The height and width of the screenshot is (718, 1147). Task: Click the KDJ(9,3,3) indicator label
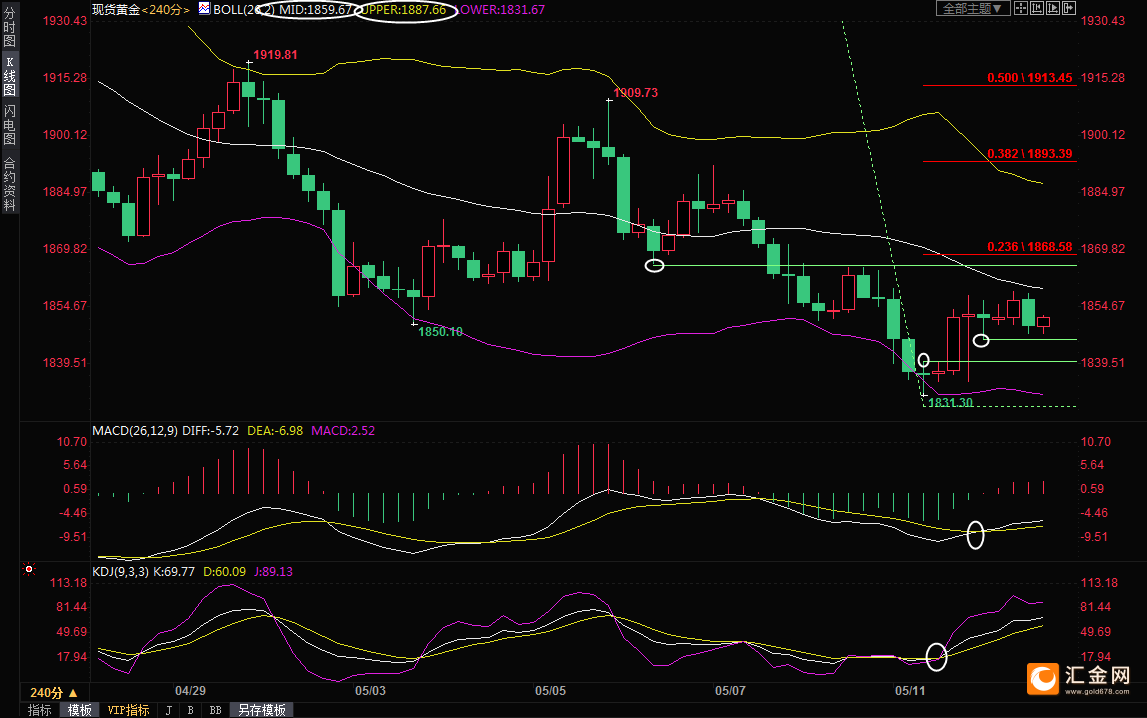coord(120,572)
